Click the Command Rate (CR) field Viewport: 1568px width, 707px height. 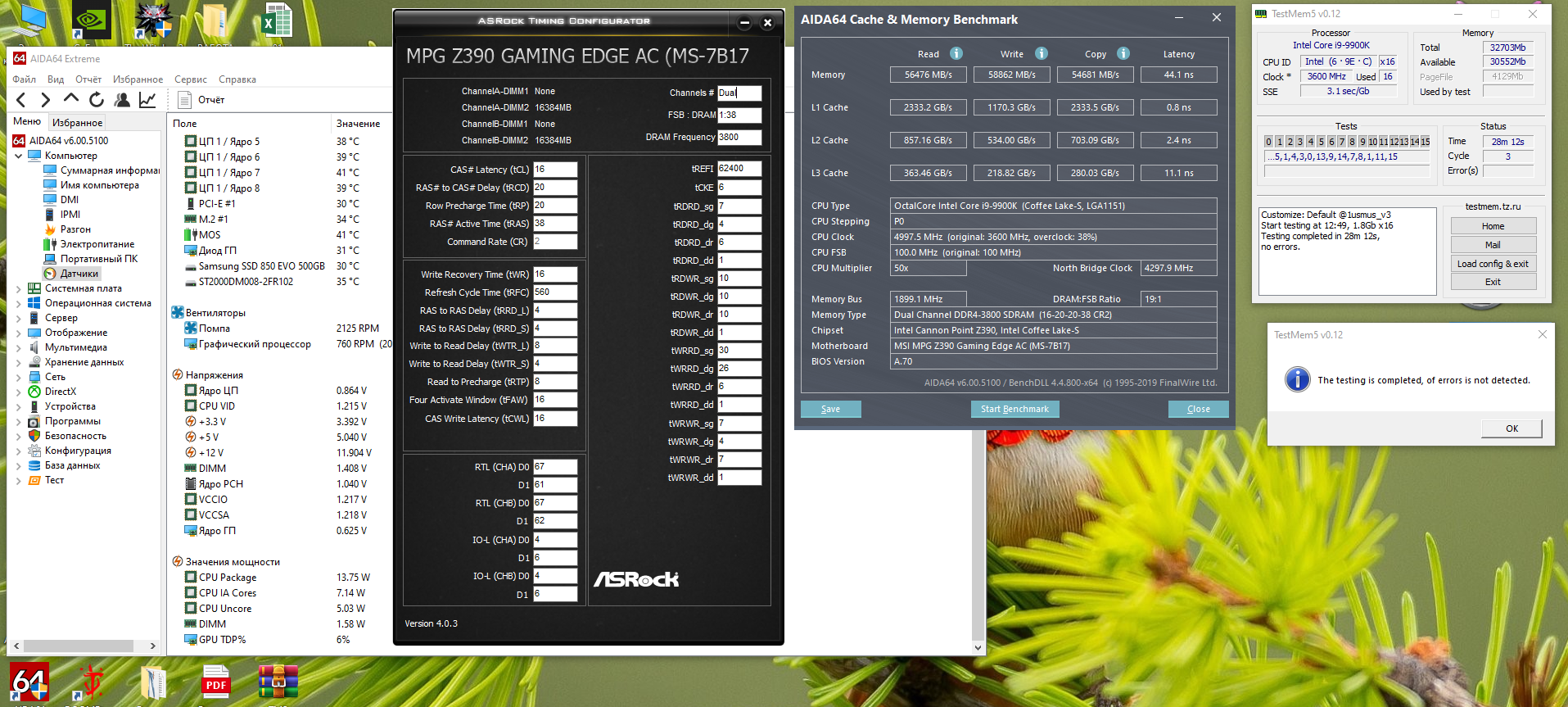[555, 242]
